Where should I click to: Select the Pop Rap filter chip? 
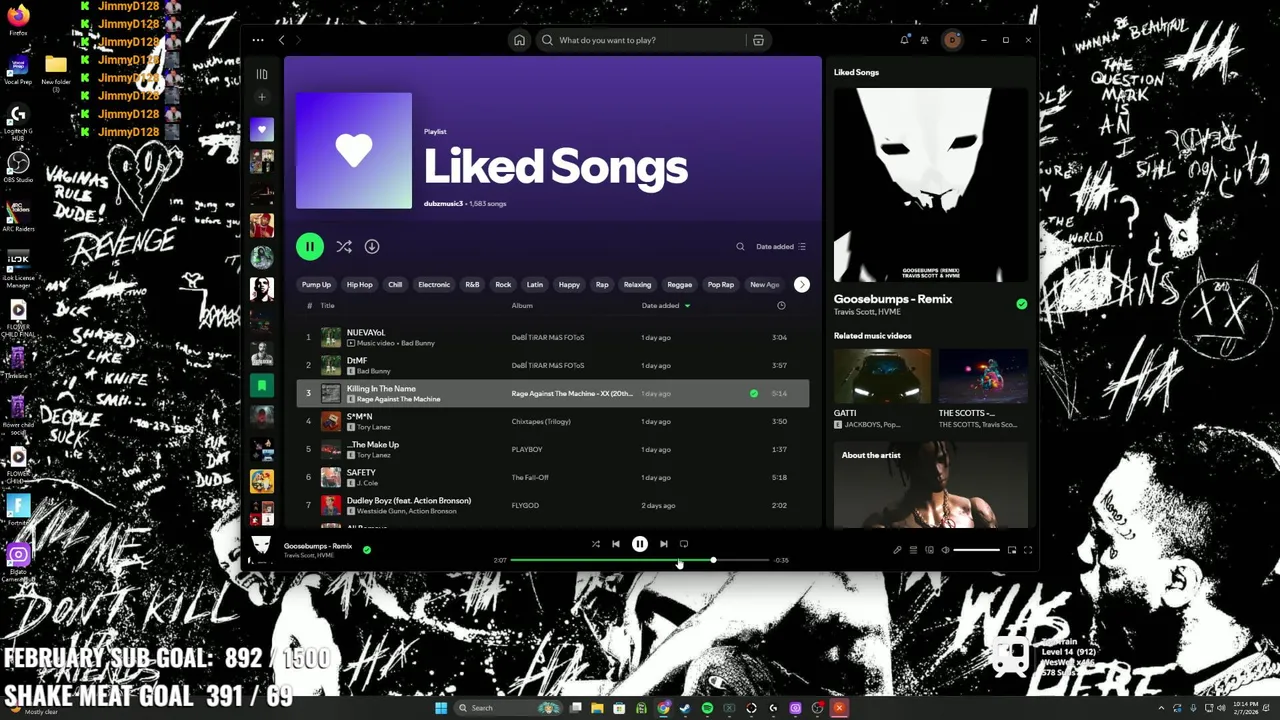(x=721, y=285)
